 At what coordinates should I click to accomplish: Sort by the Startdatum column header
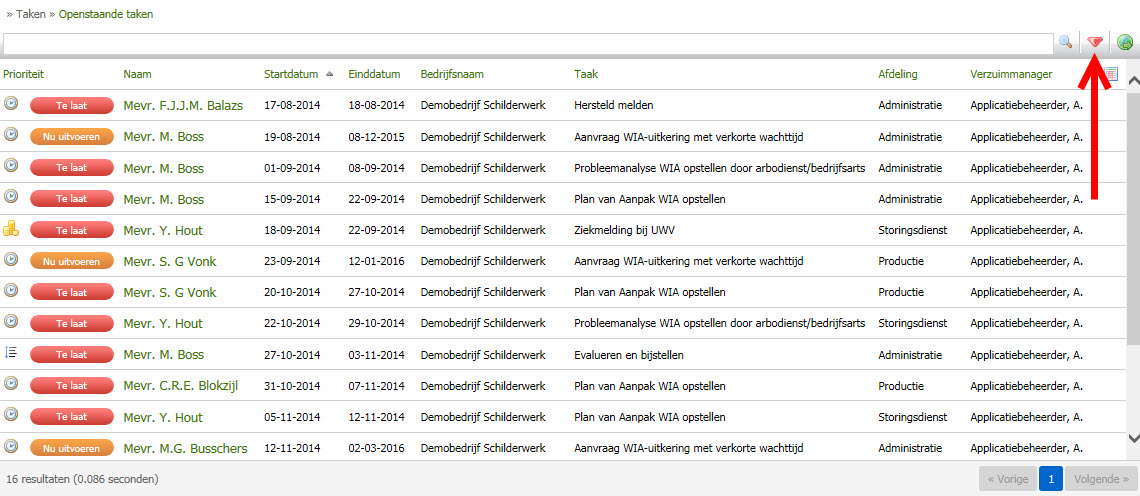coord(291,74)
